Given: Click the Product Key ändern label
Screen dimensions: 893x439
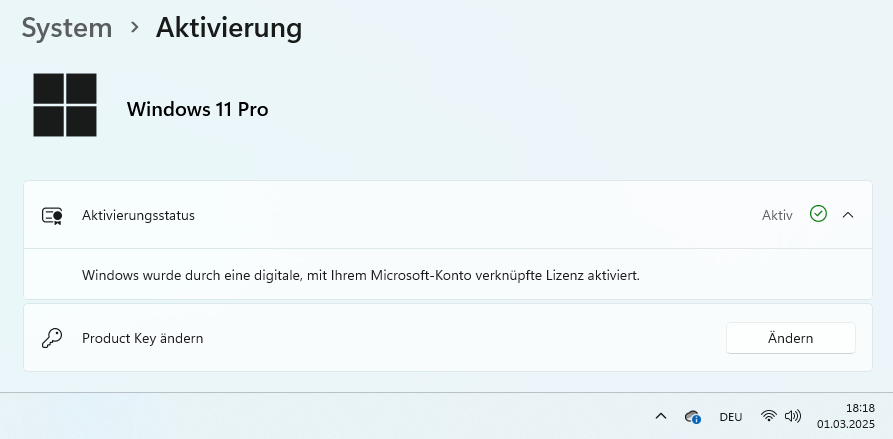Looking at the screenshot, I should click(x=142, y=338).
